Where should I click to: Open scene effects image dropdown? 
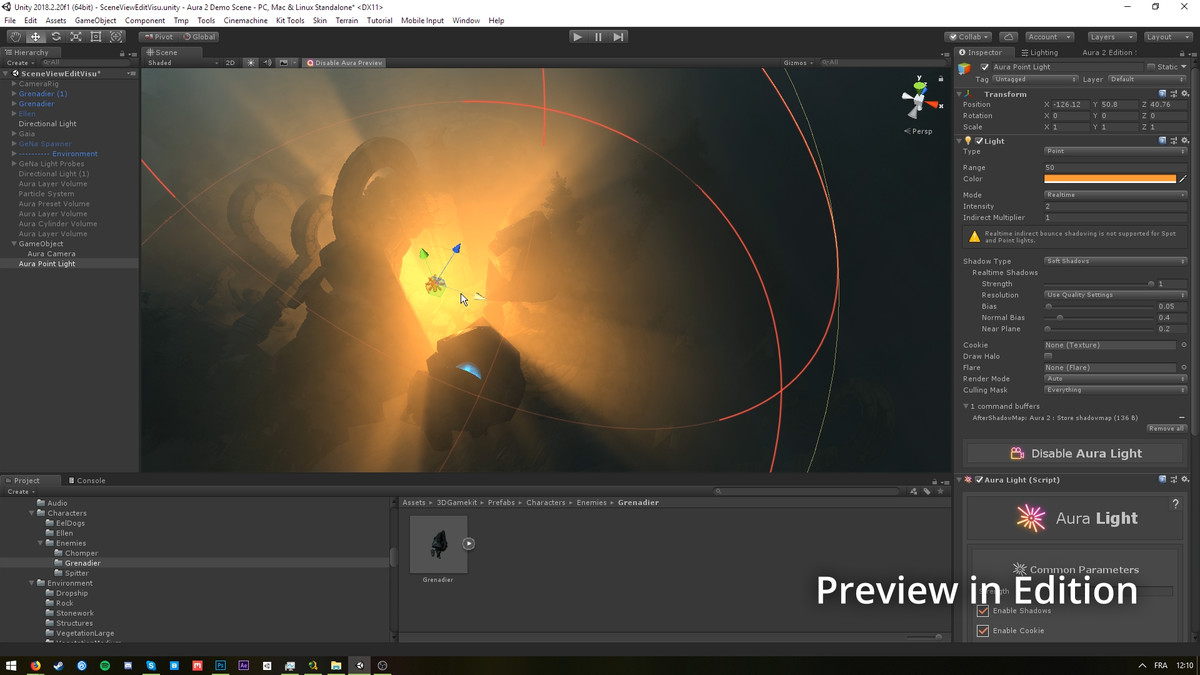click(x=285, y=62)
